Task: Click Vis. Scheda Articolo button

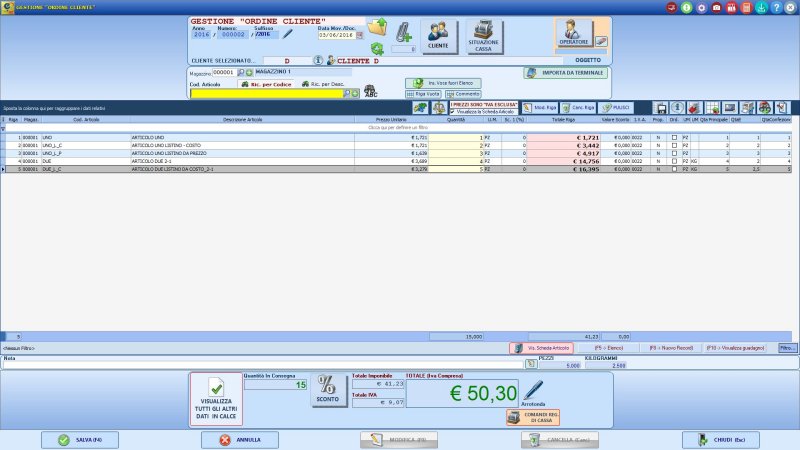Action: tap(541, 348)
